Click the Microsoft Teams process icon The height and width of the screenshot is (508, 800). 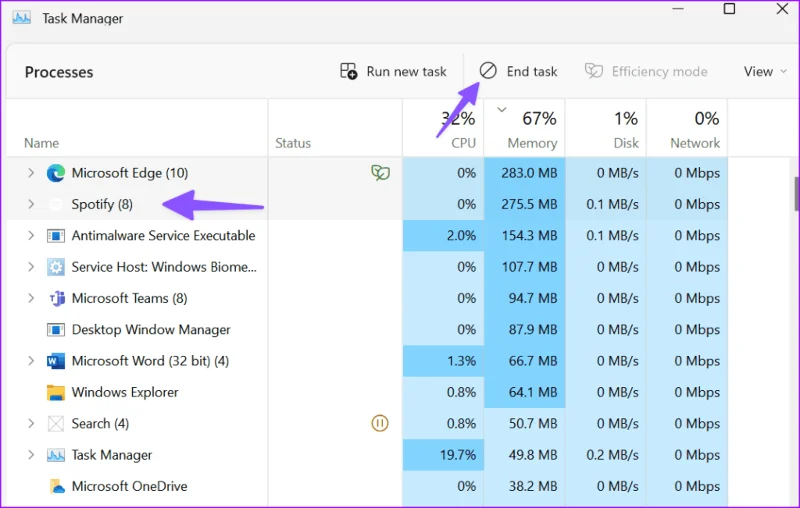click(x=57, y=298)
